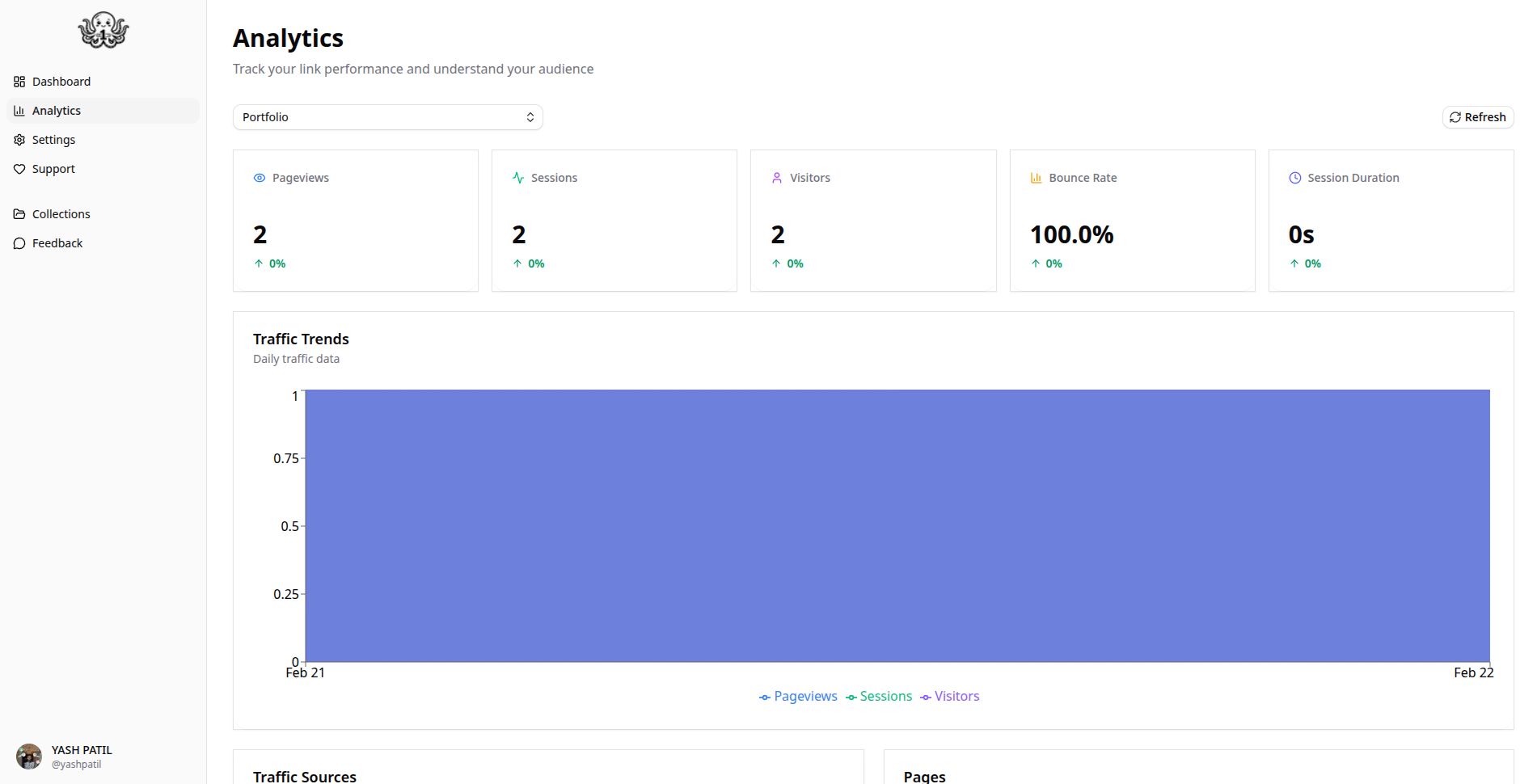
Task: Refresh the analytics data
Action: 1477,117
